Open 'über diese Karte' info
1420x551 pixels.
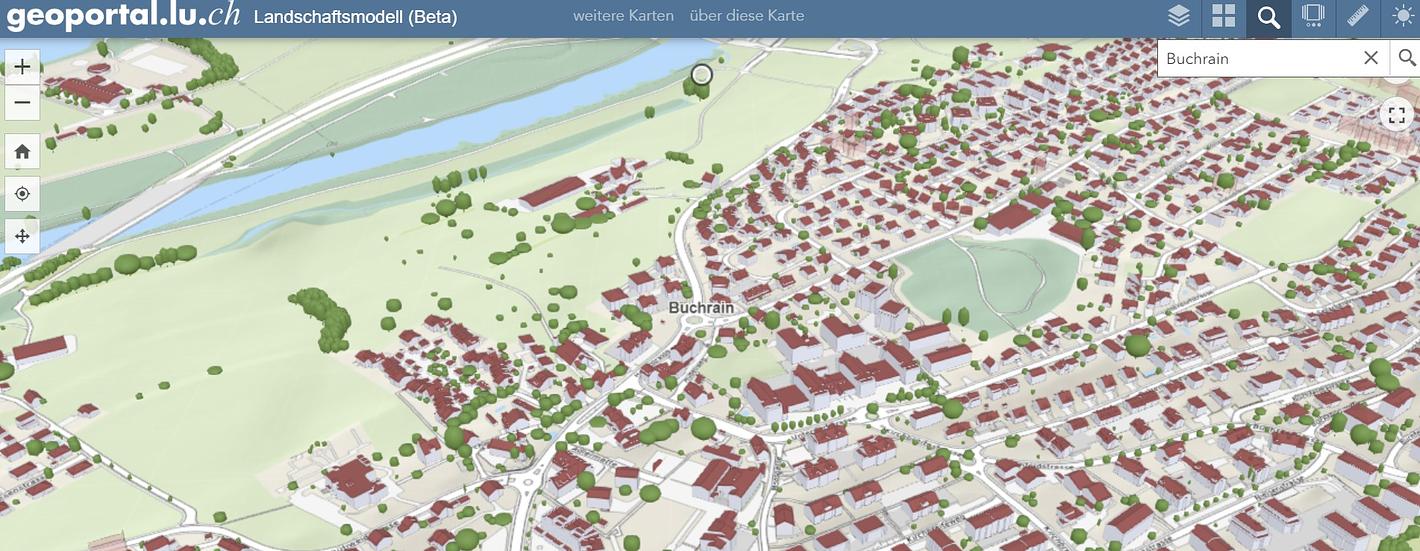tap(746, 16)
